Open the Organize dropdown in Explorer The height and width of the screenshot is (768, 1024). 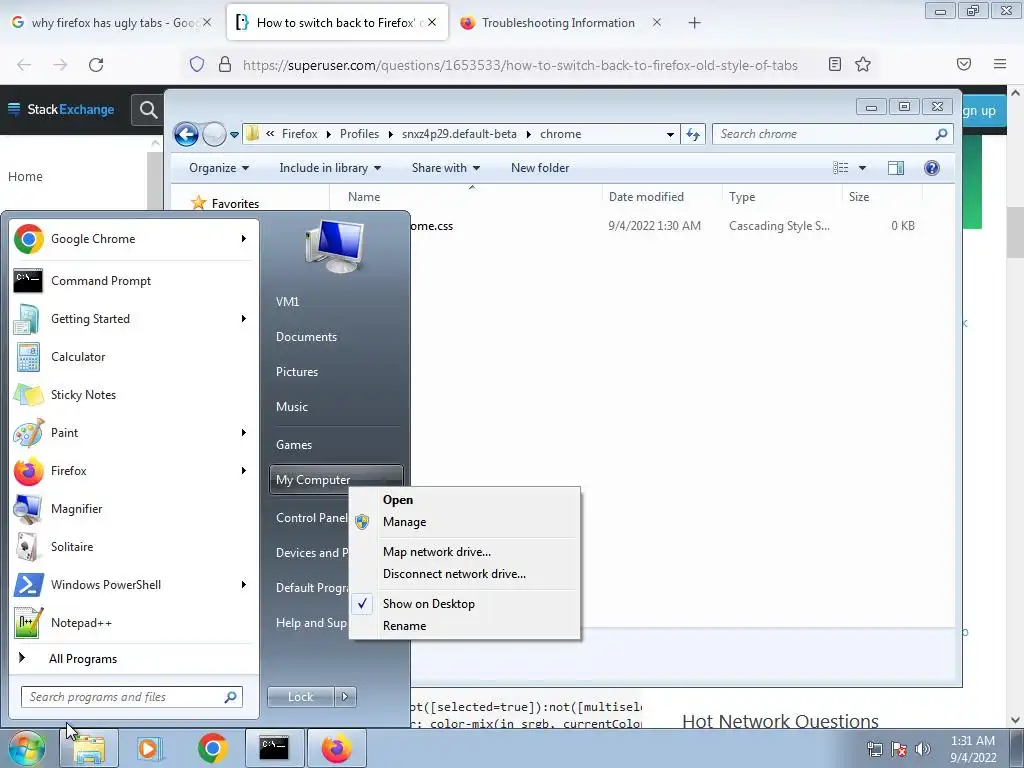219,168
